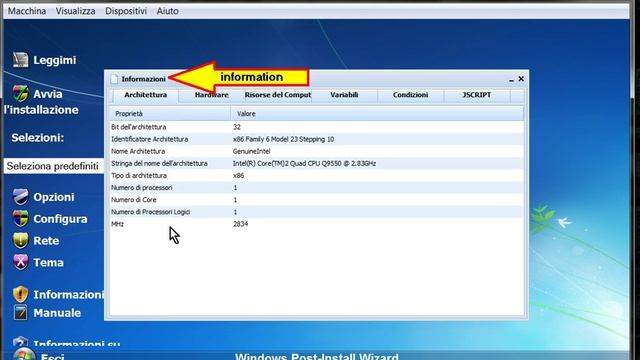Select the Identificatore Architettura row
This screenshot has height=360, width=640.
pyautogui.click(x=316, y=139)
